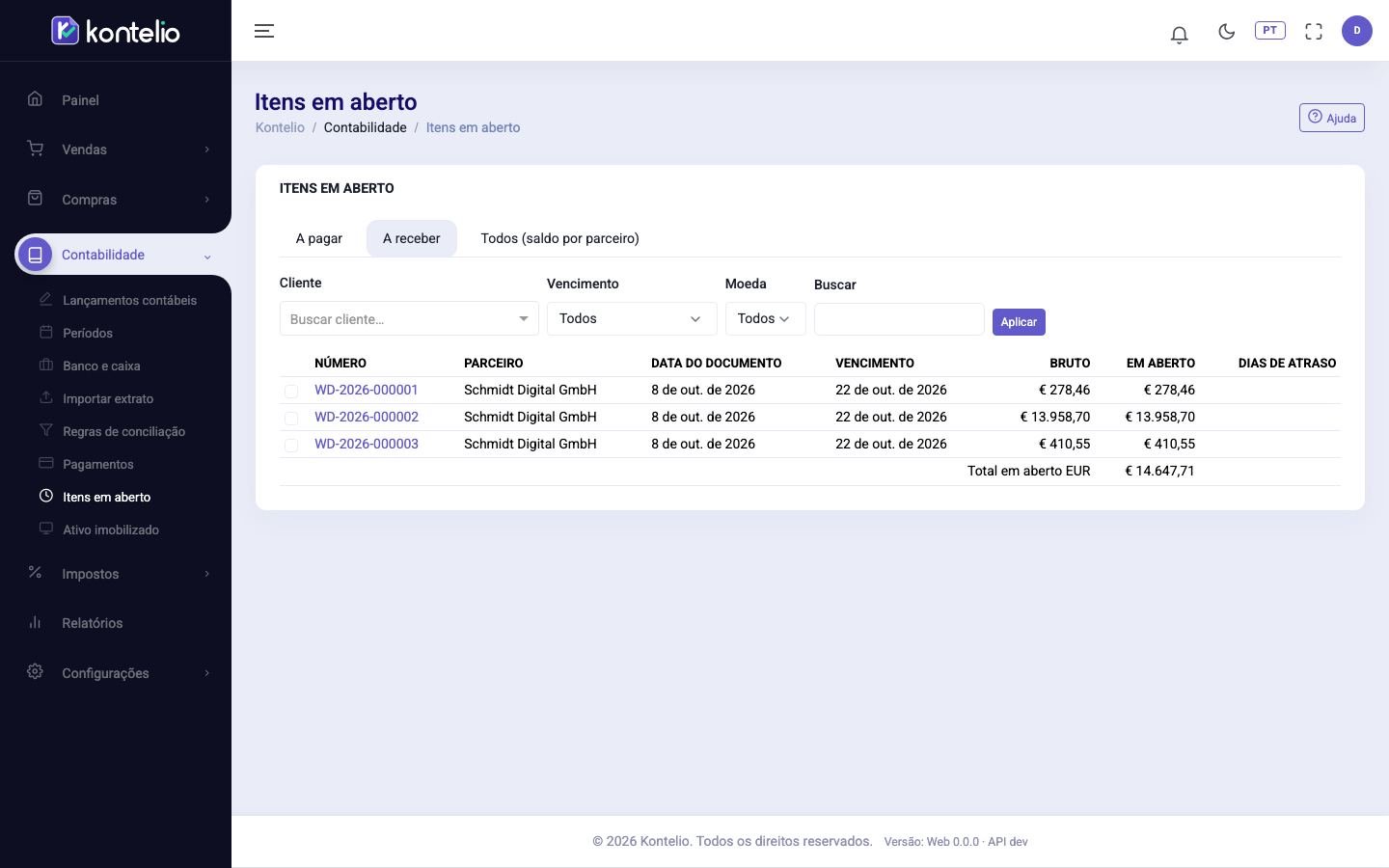Viewport: 1389px width, 868px height.
Task: Select checkbox for WD-2026-000003
Action: pos(291,445)
